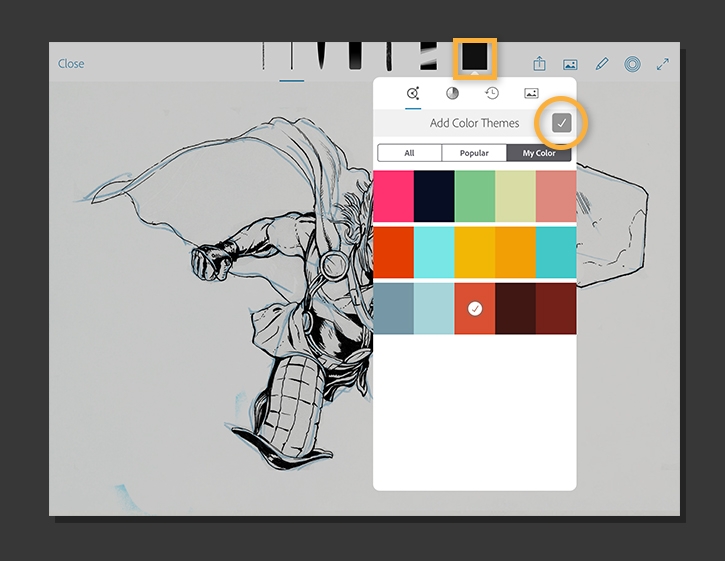
Task: Pick the thick marker brush tool
Action: [355, 56]
